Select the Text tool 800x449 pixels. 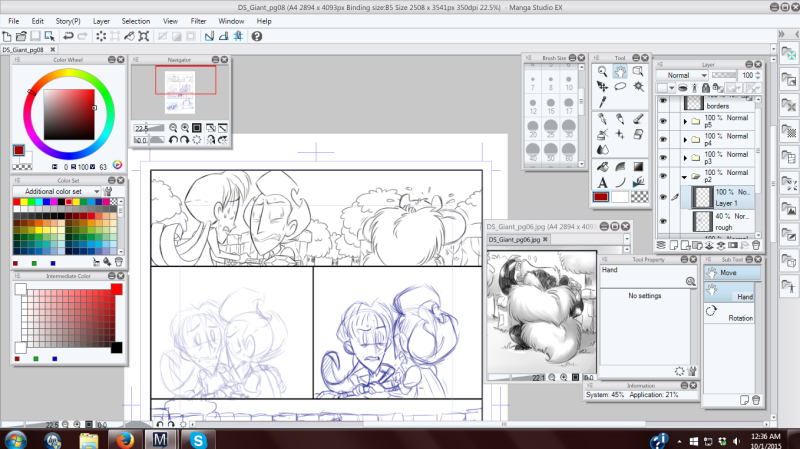602,181
